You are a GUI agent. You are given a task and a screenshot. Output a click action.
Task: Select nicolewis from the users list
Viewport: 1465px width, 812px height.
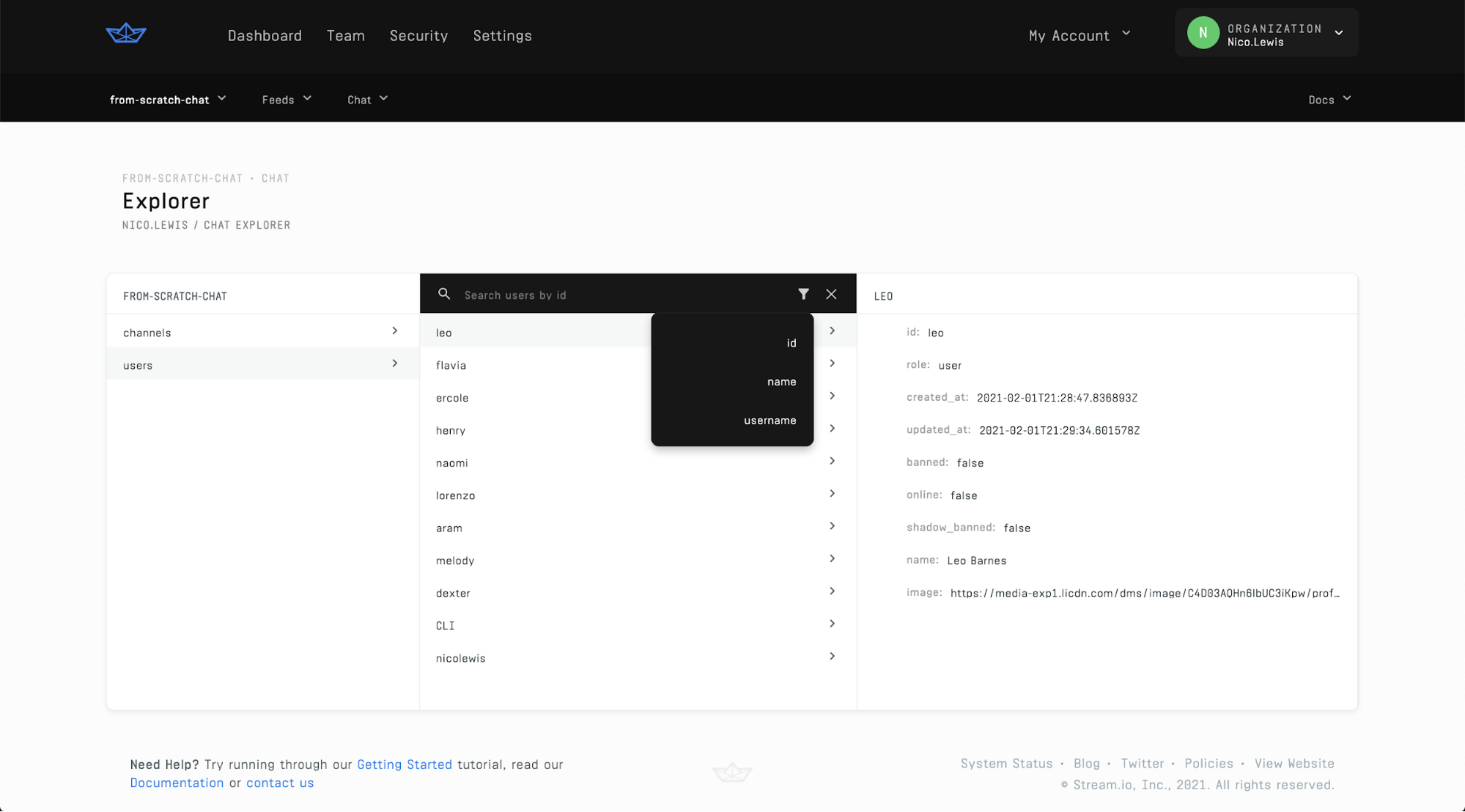(x=460, y=657)
